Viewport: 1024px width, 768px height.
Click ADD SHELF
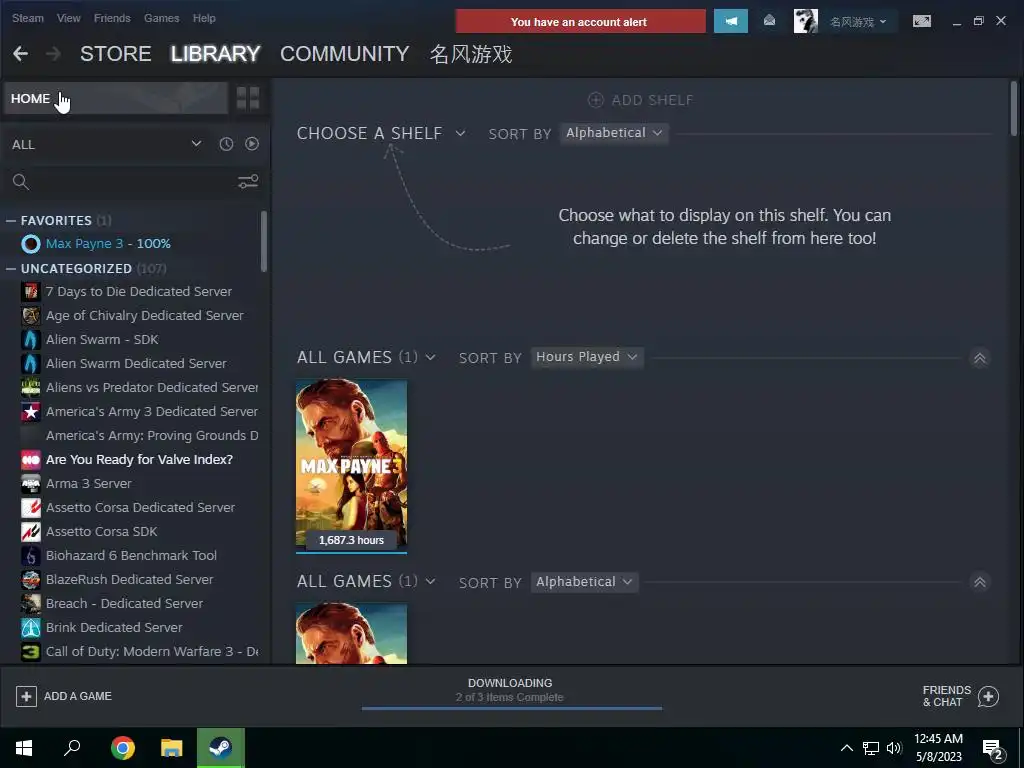click(x=641, y=100)
